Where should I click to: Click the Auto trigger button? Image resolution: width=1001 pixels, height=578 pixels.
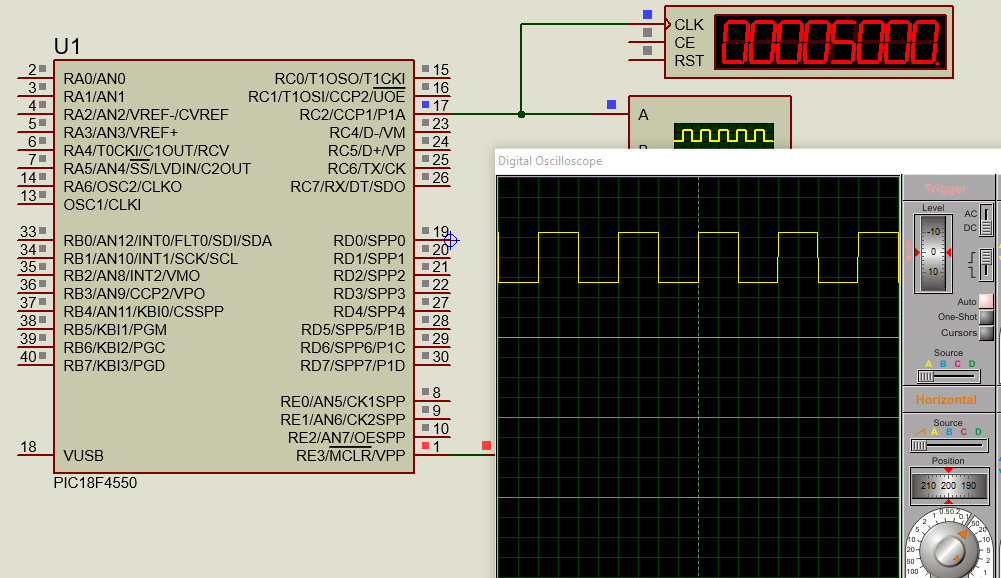(x=986, y=301)
